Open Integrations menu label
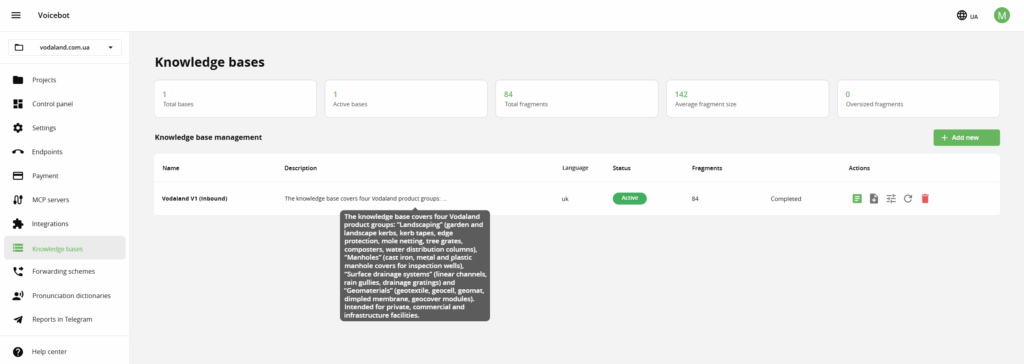Screen dimensions: 1024x364 pos(50,223)
